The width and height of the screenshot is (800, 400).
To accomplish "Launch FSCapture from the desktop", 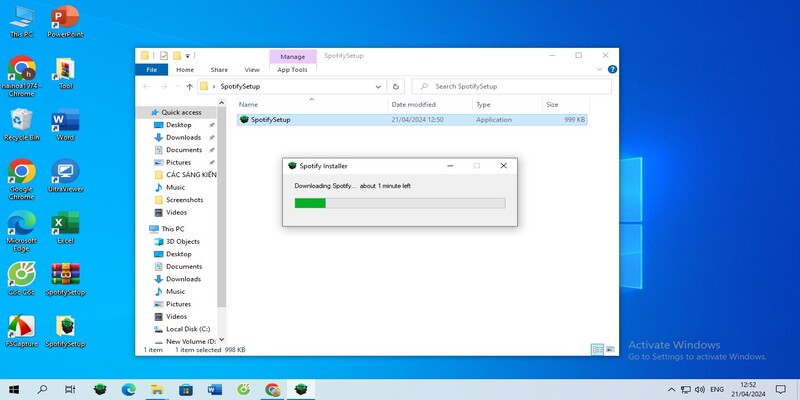I will (x=21, y=331).
